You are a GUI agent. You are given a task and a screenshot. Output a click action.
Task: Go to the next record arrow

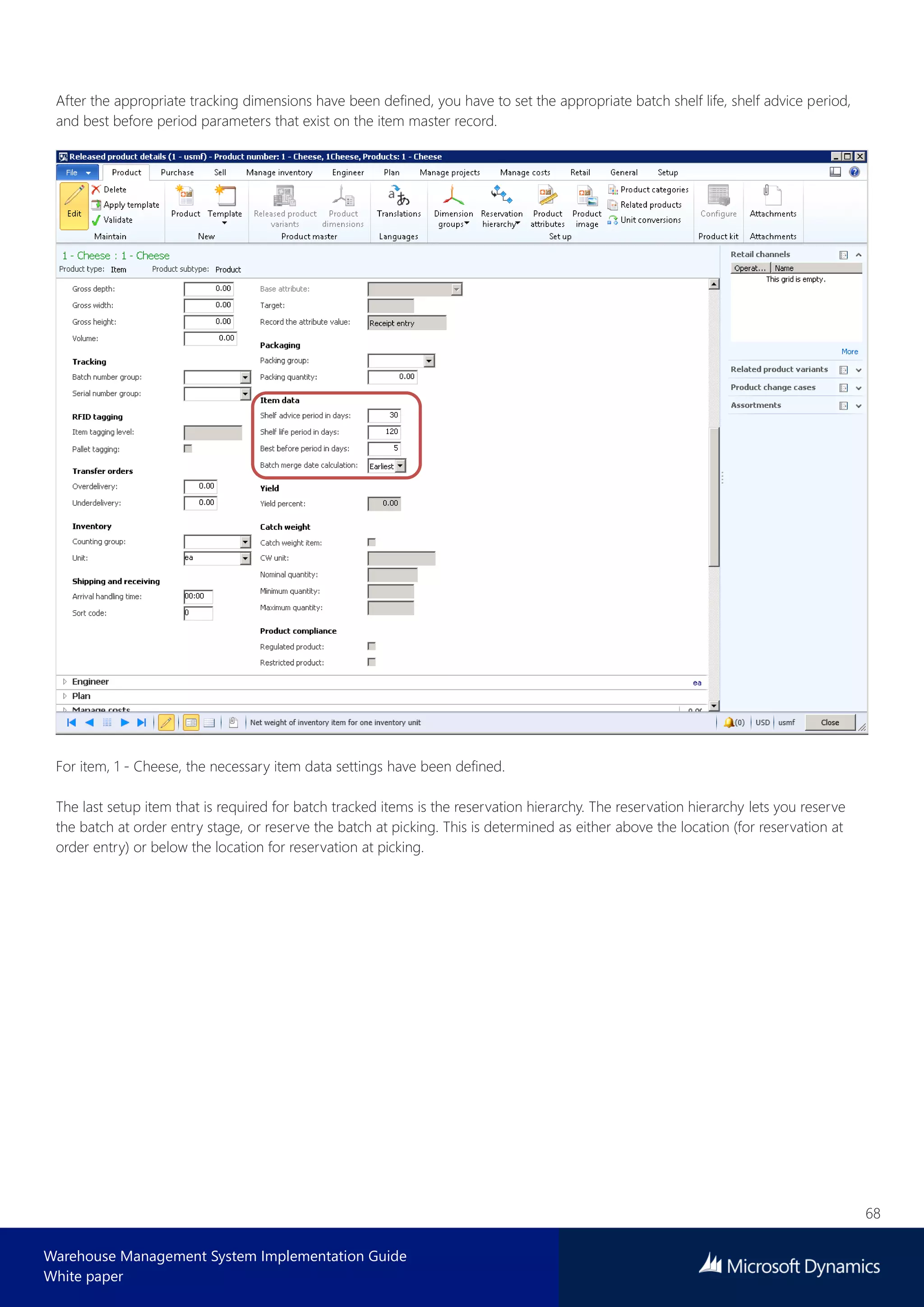125,723
